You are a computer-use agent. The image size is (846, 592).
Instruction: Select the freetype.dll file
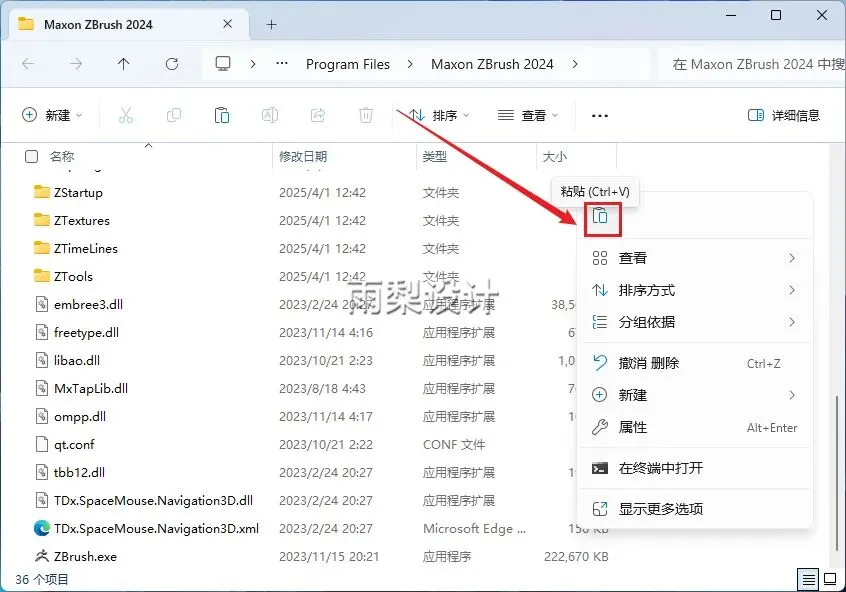tap(86, 332)
